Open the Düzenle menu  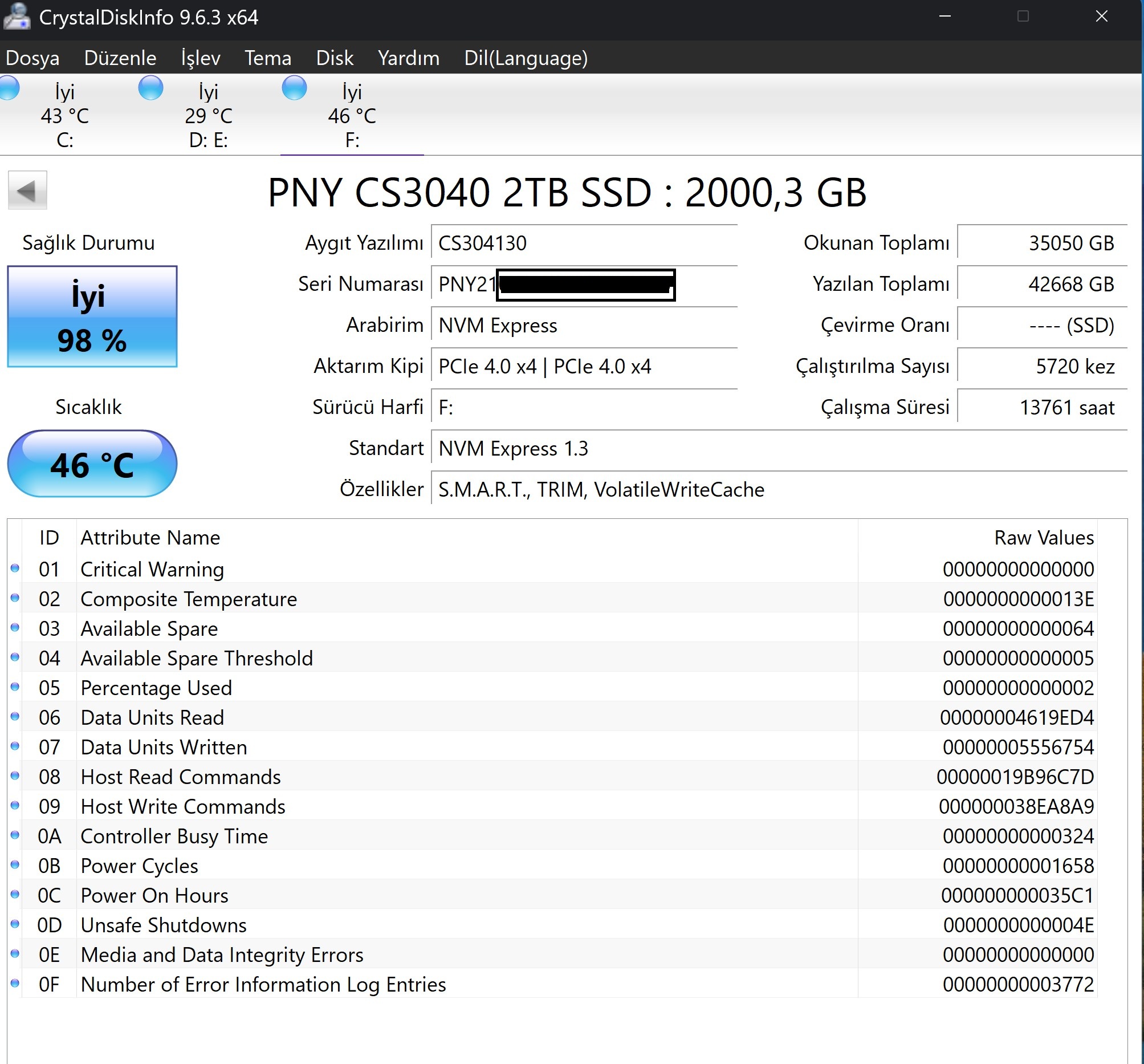120,58
